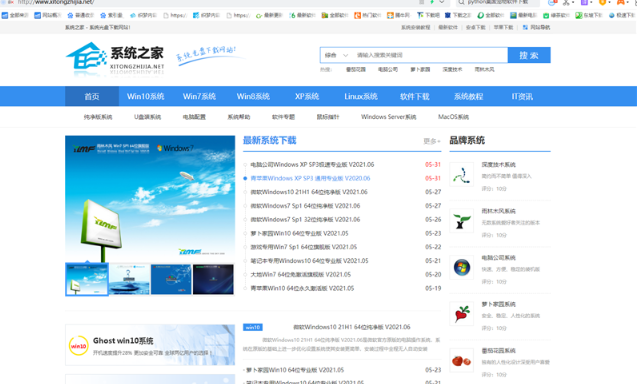Open the 系统之家 house logo
639x384 pixels.
point(86,58)
